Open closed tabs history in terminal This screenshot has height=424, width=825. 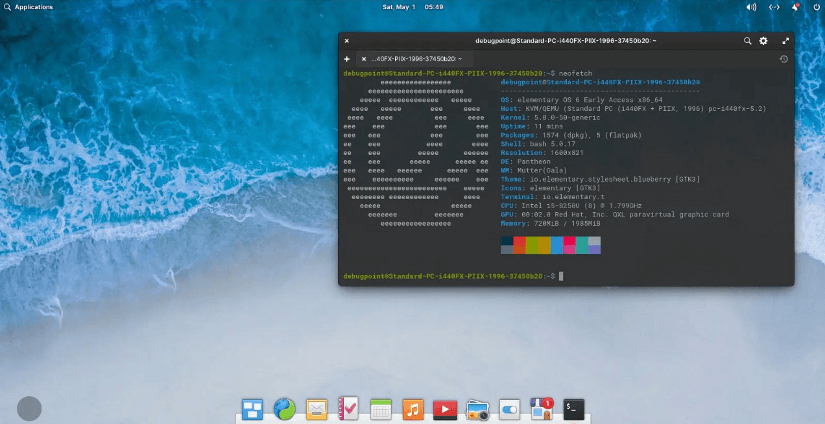(x=783, y=59)
